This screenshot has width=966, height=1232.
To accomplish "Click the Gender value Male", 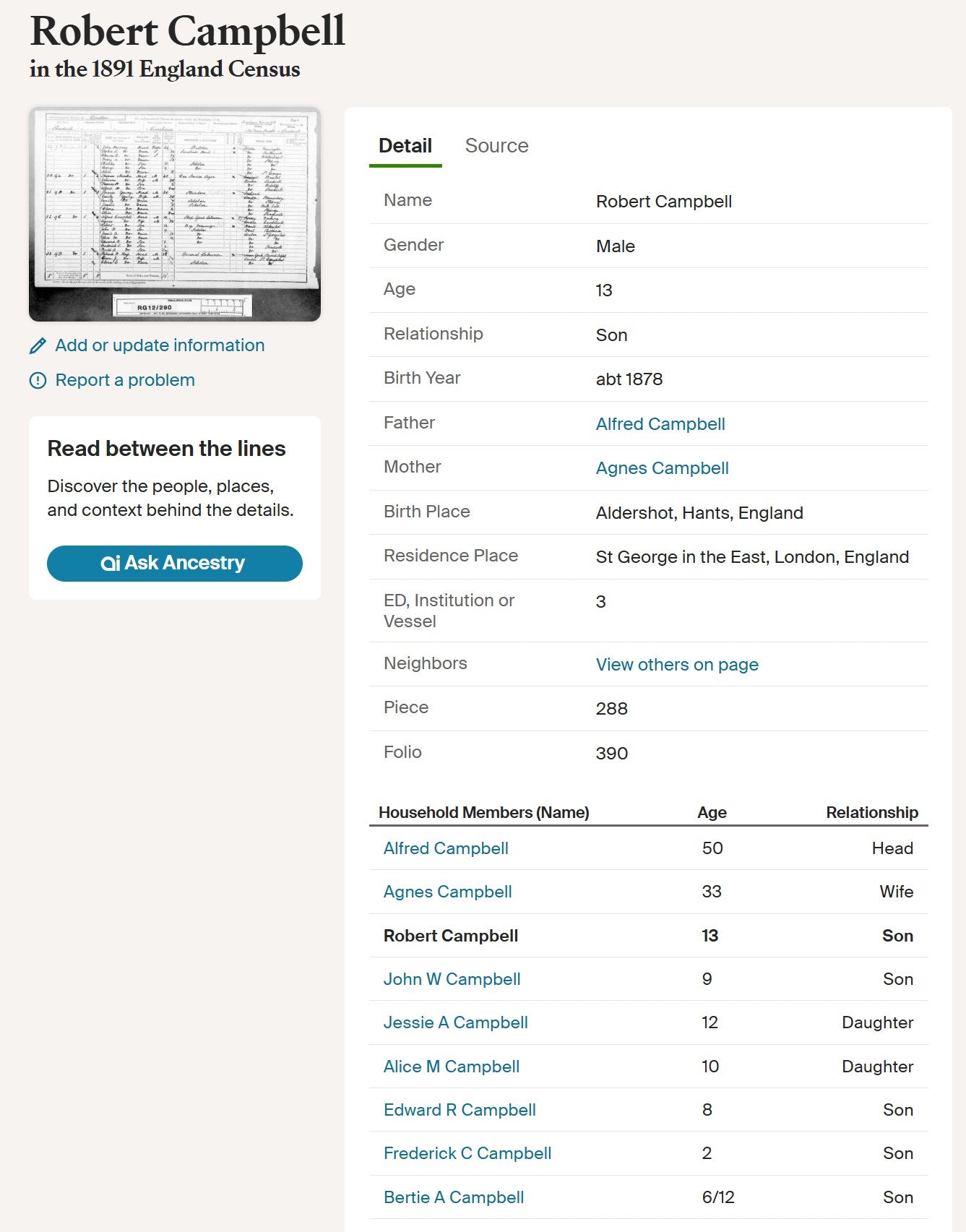I will 616,246.
